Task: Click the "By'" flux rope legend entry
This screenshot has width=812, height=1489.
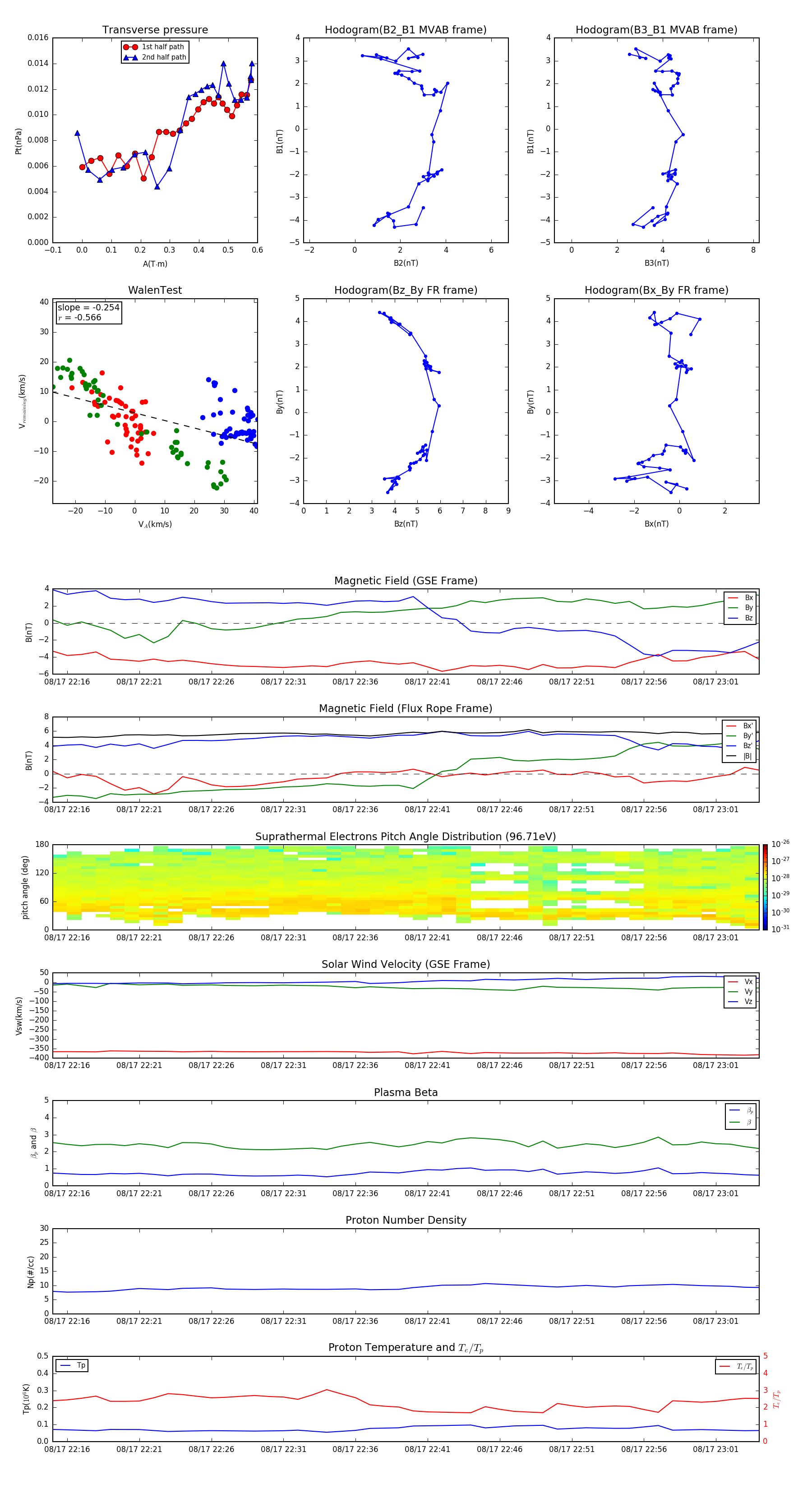Action: 740,736
